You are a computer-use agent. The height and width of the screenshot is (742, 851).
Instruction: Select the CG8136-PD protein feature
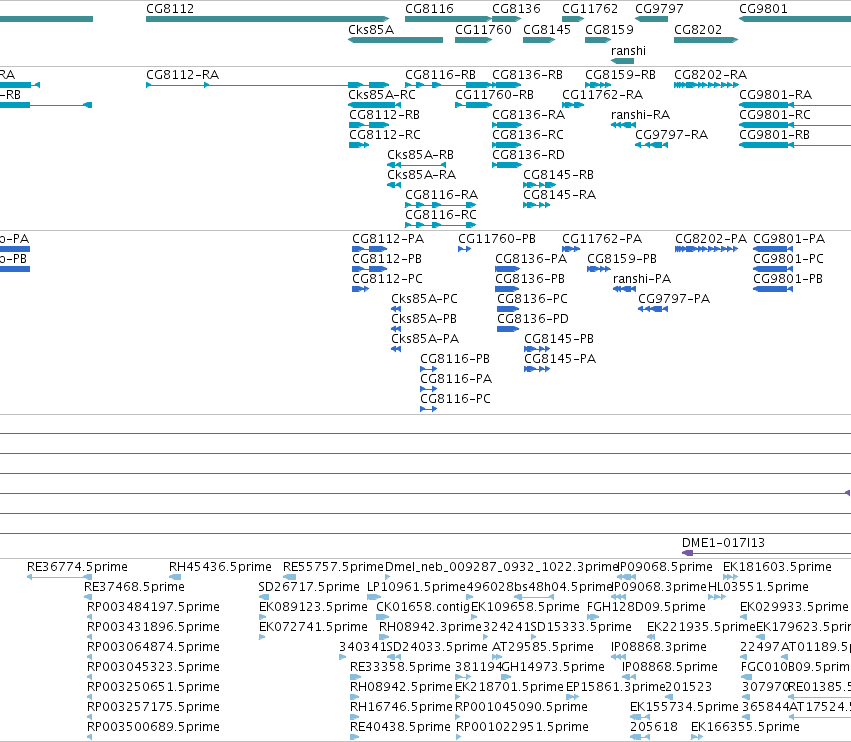click(508, 329)
